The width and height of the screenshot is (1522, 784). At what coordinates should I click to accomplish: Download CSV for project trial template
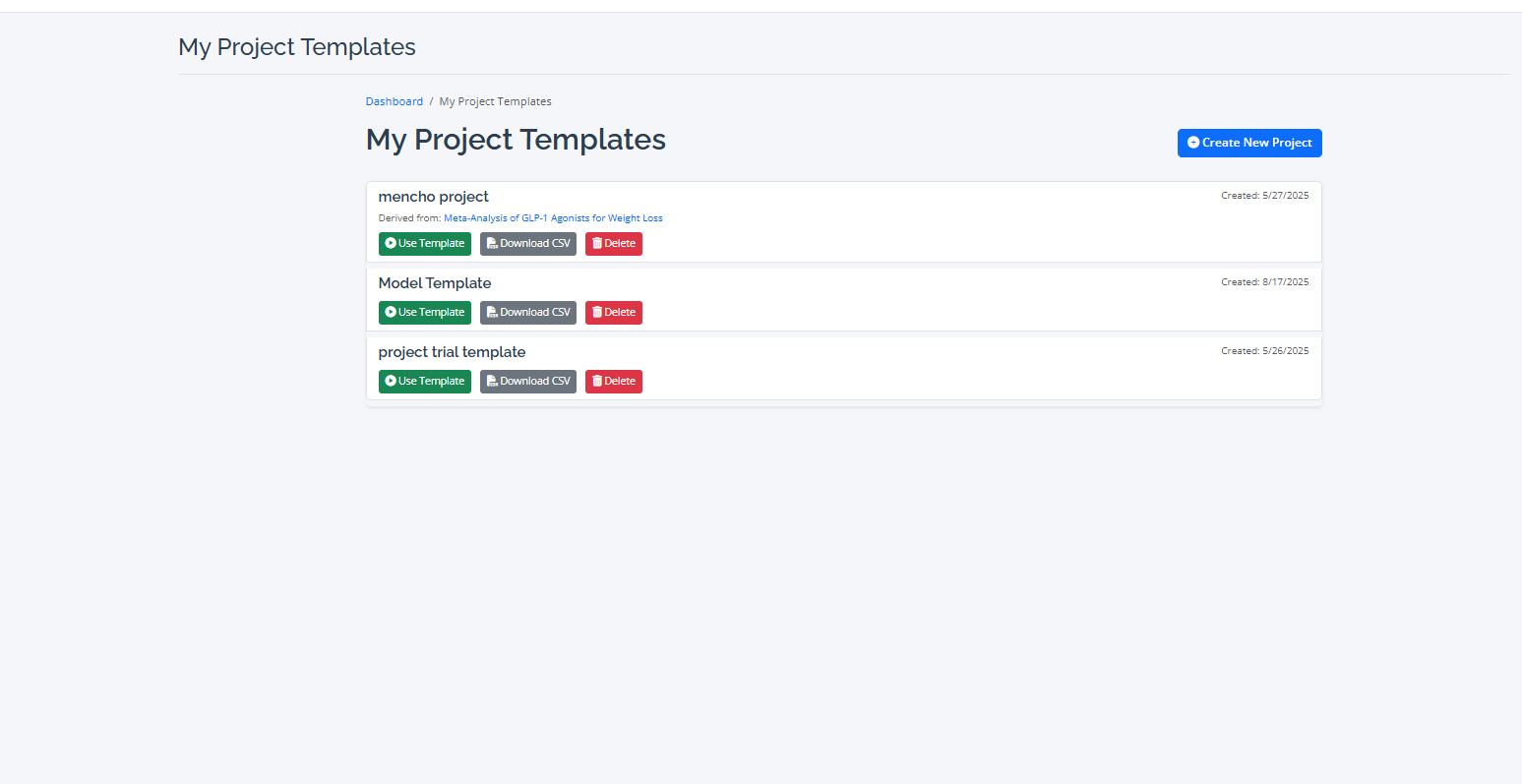pyautogui.click(x=528, y=382)
